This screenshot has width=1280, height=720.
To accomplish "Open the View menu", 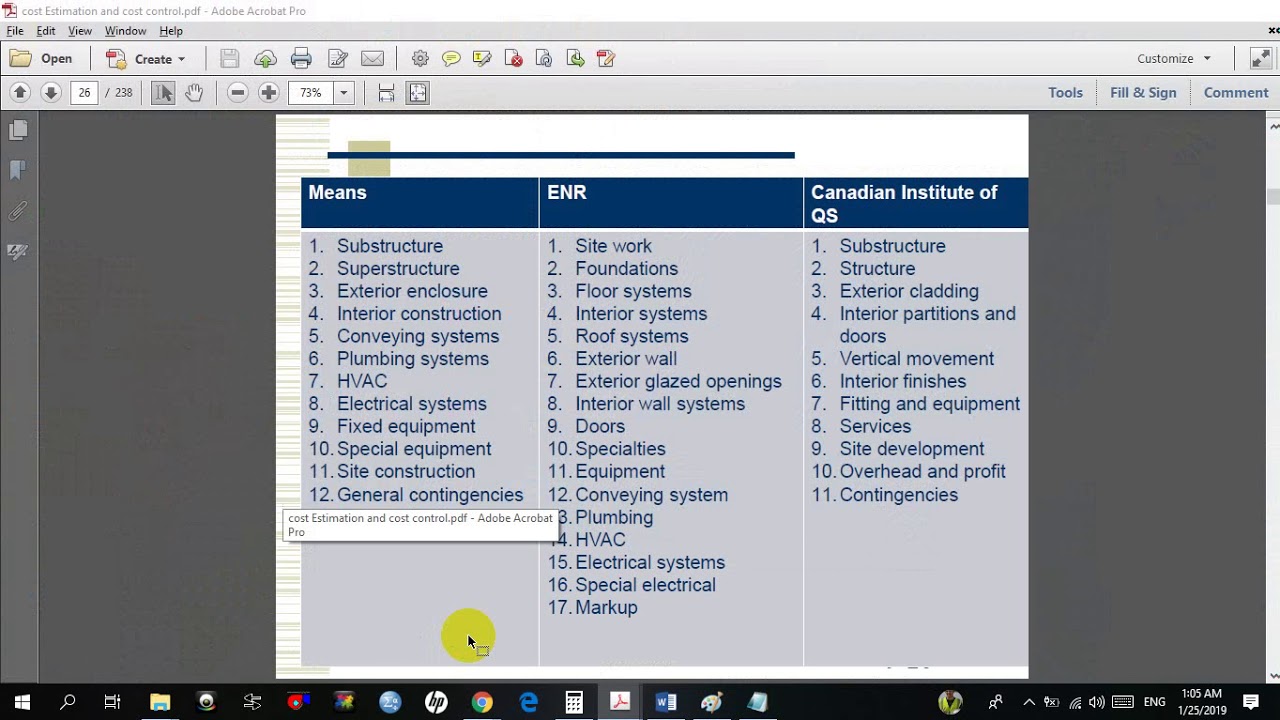I will pyautogui.click(x=80, y=31).
